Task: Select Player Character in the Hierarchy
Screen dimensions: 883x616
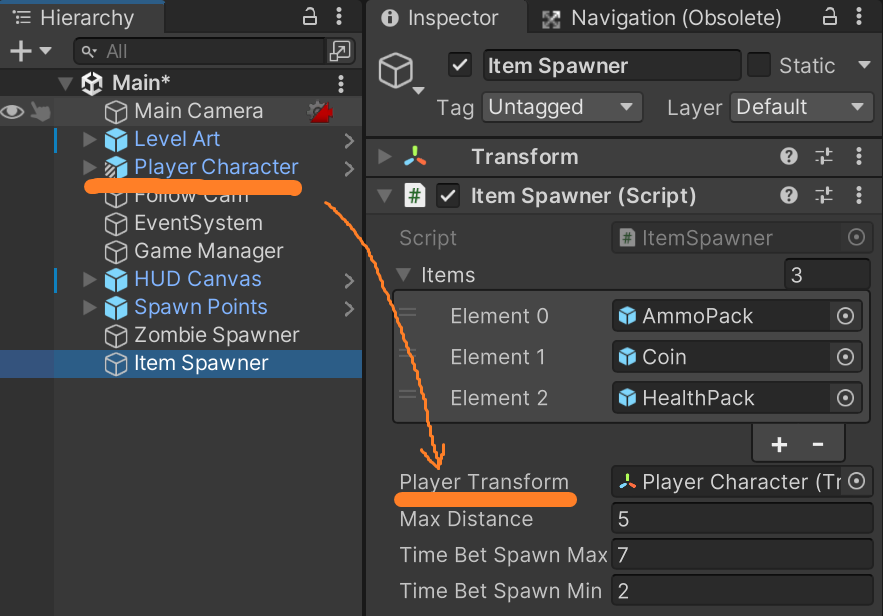Action: pos(216,167)
